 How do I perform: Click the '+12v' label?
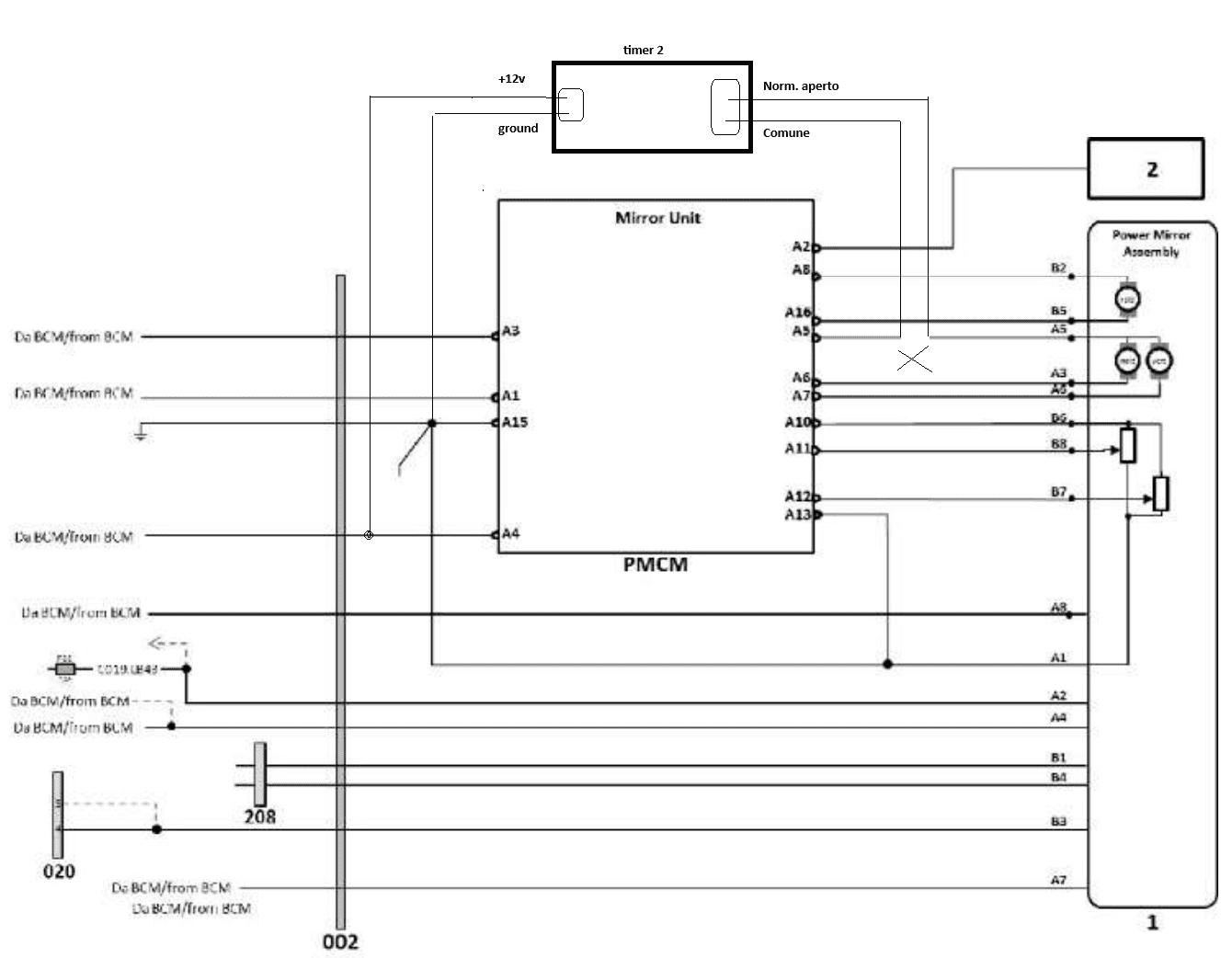point(511,79)
